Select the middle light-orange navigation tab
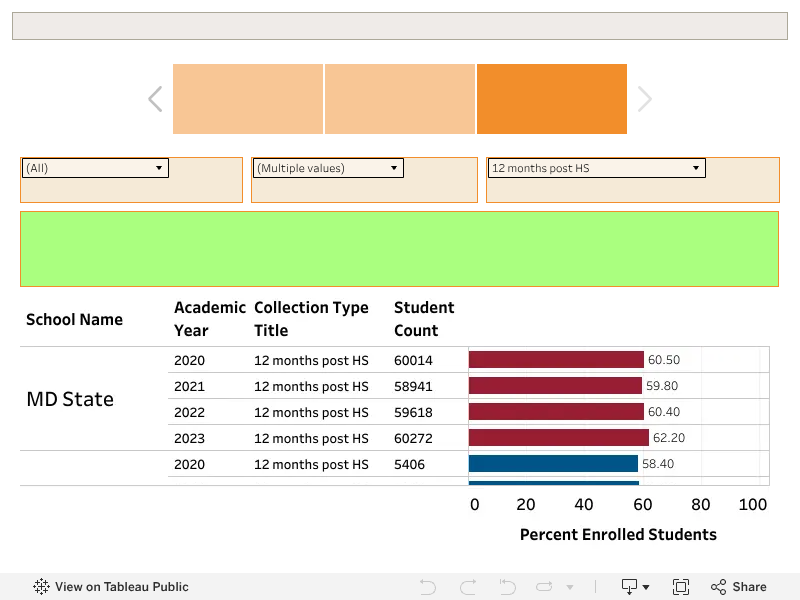This screenshot has width=800, height=600. tap(400, 99)
